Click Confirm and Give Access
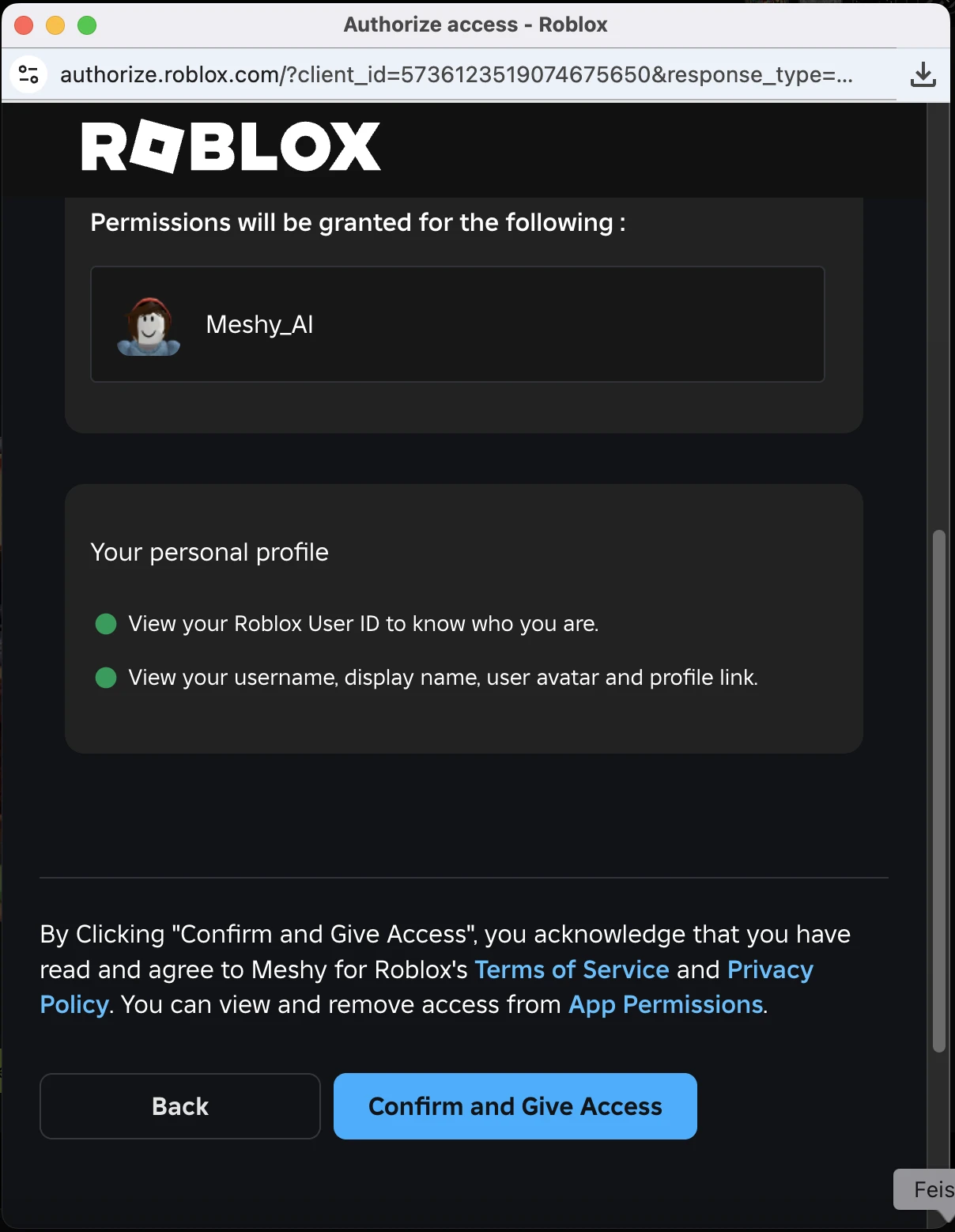 [x=515, y=1106]
